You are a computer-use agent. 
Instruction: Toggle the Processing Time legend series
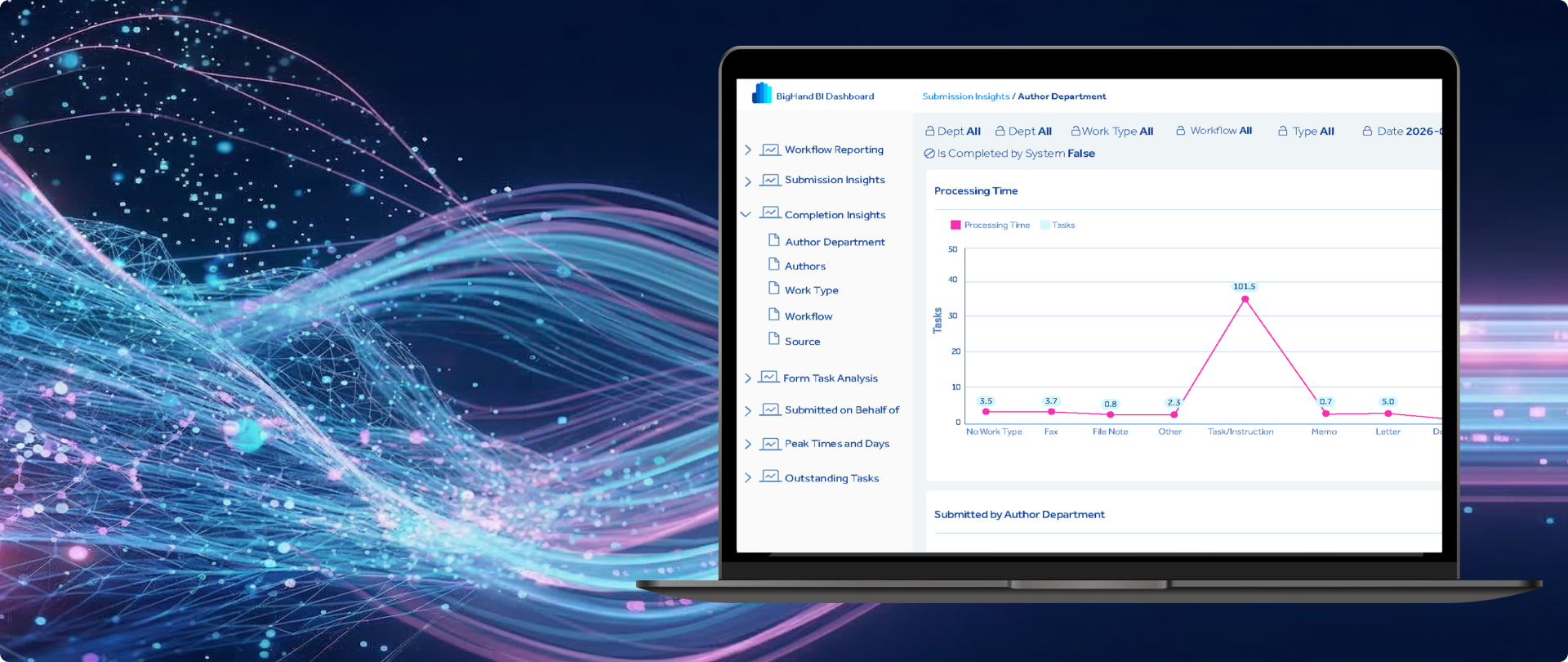[990, 225]
